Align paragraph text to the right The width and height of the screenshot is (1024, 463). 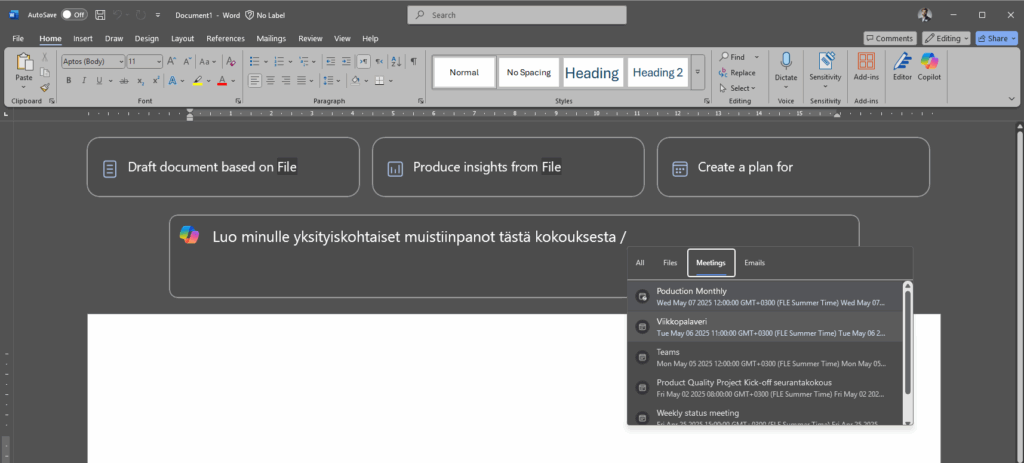(286, 81)
